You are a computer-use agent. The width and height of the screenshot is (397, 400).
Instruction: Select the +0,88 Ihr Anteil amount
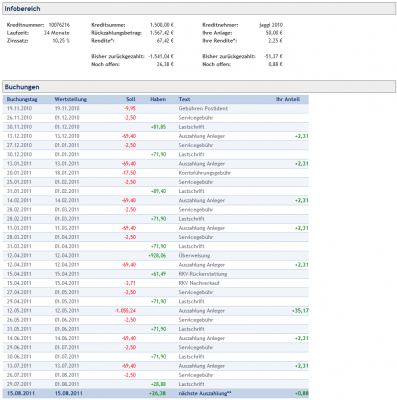[x=301, y=393]
